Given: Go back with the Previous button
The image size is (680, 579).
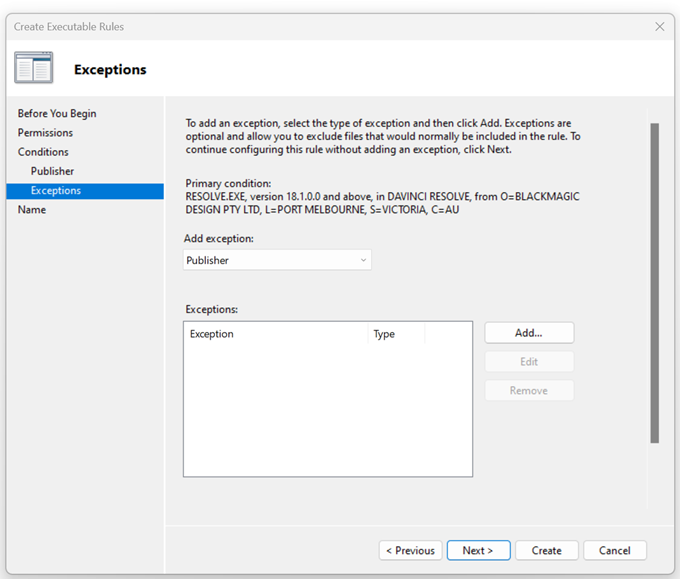Looking at the screenshot, I should [x=410, y=551].
